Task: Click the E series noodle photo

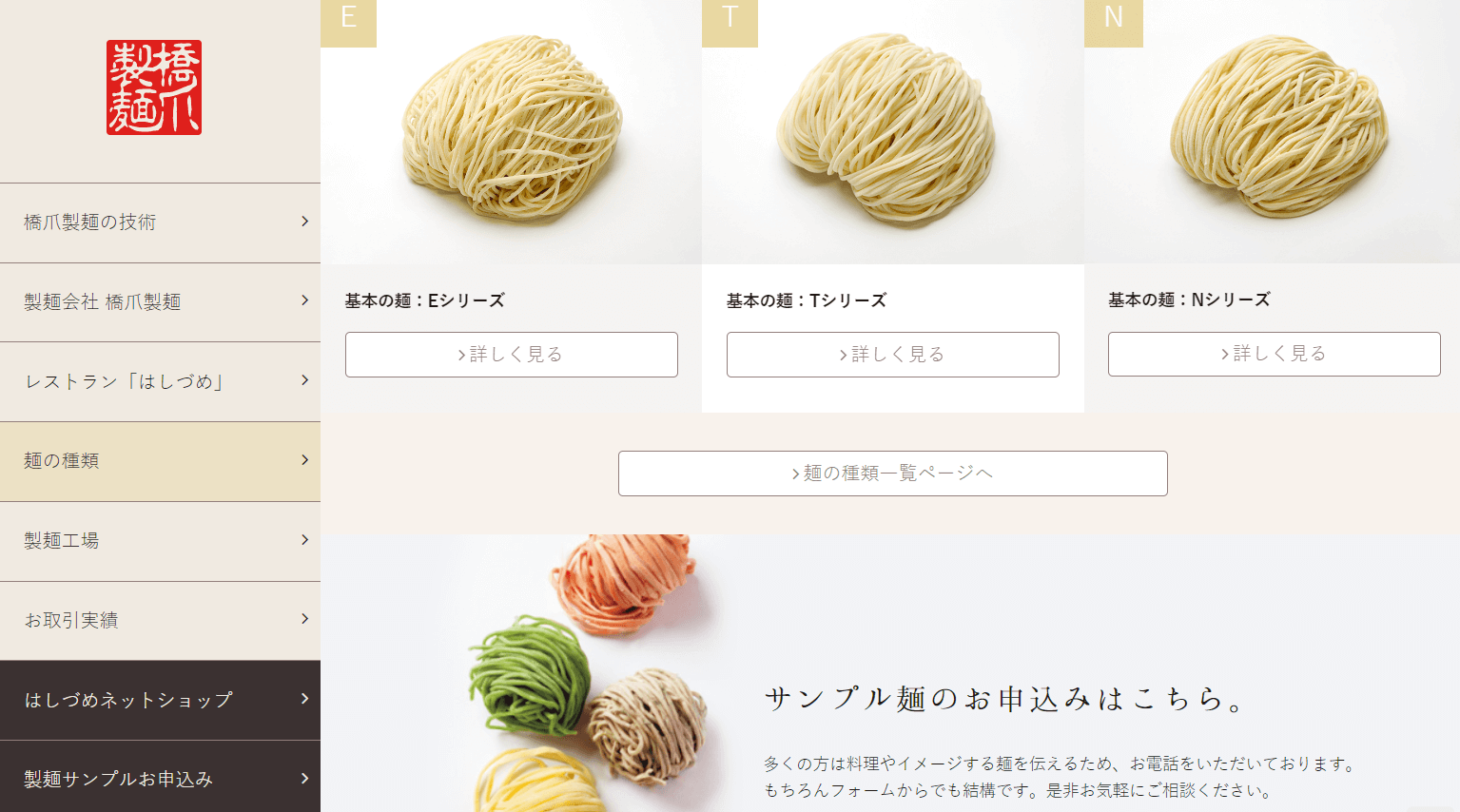Action: click(x=512, y=131)
